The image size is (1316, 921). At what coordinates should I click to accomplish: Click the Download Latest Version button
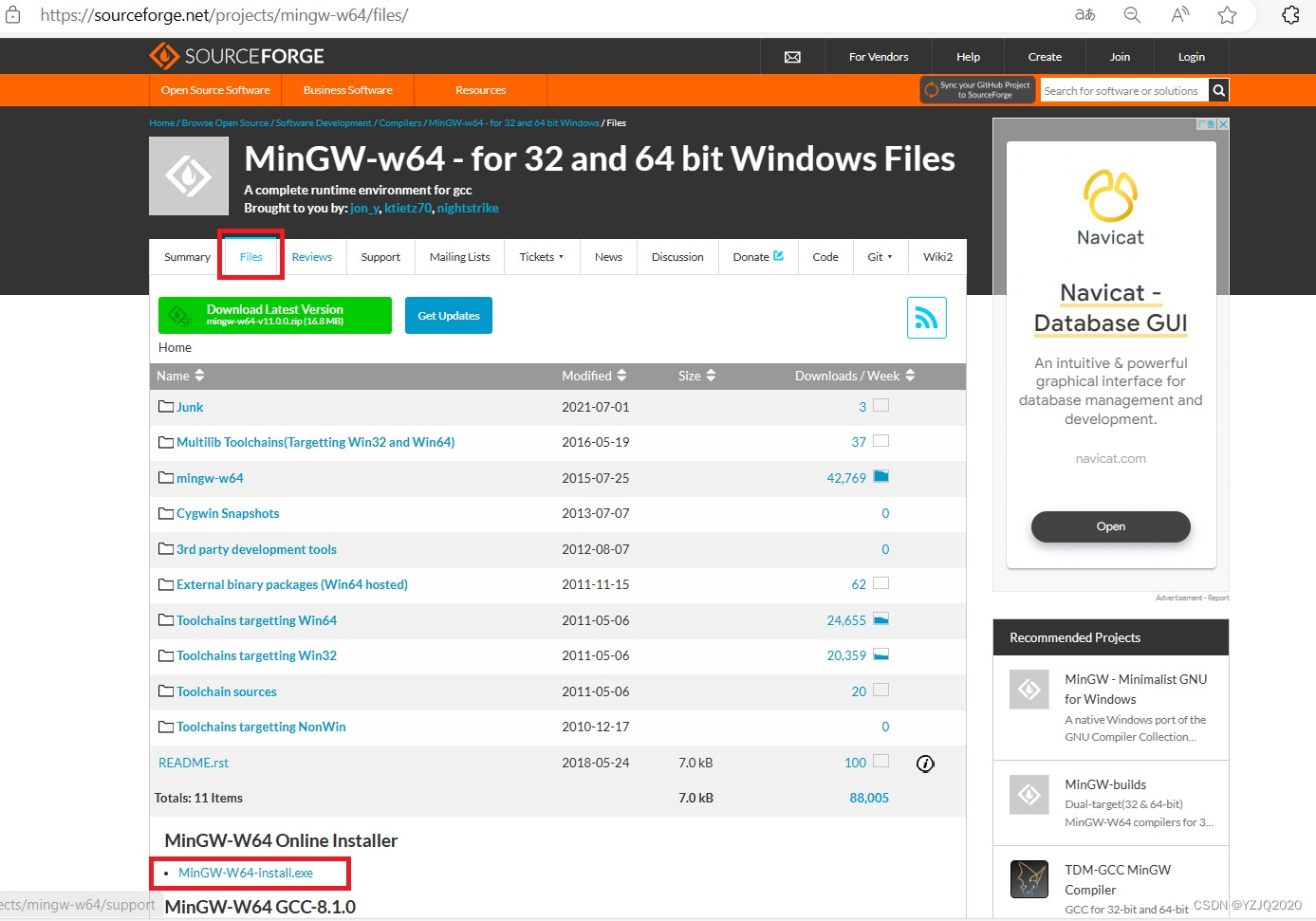(x=274, y=315)
